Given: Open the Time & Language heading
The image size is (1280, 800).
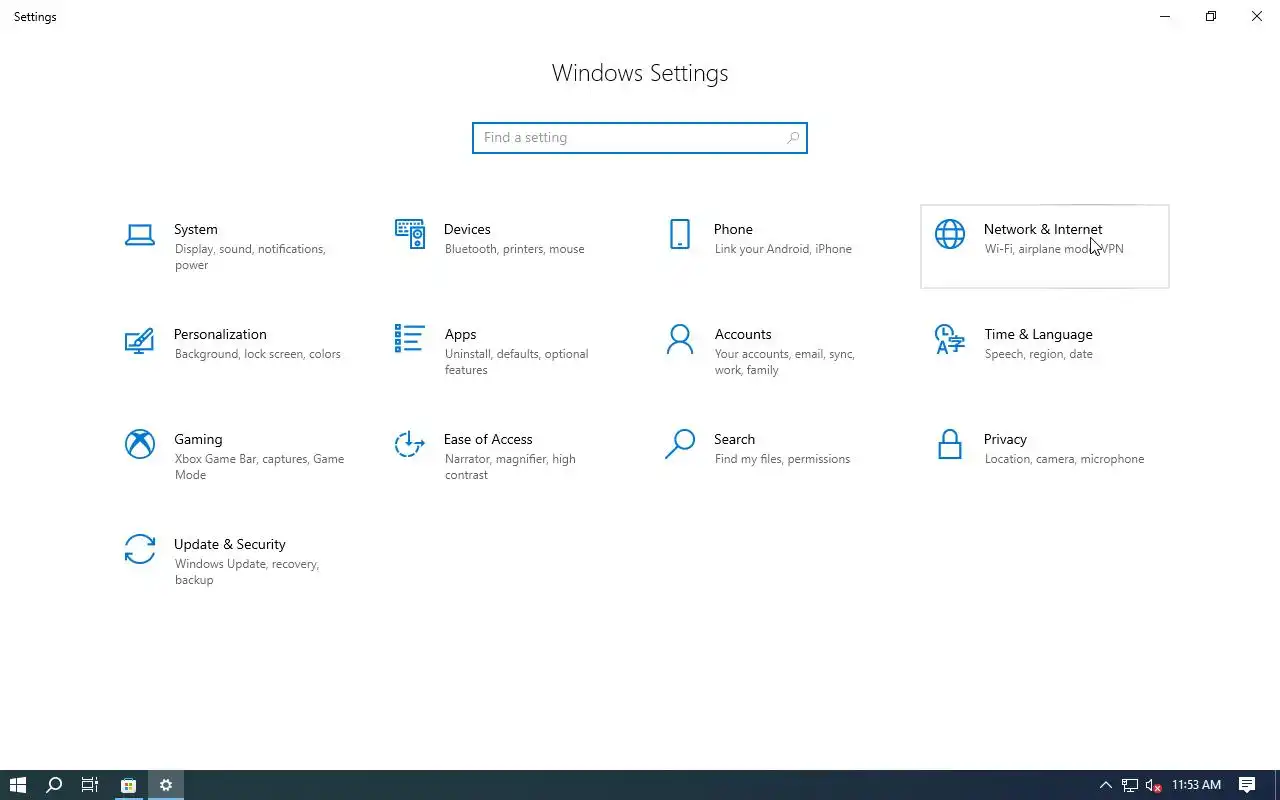Looking at the screenshot, I should [1038, 334].
